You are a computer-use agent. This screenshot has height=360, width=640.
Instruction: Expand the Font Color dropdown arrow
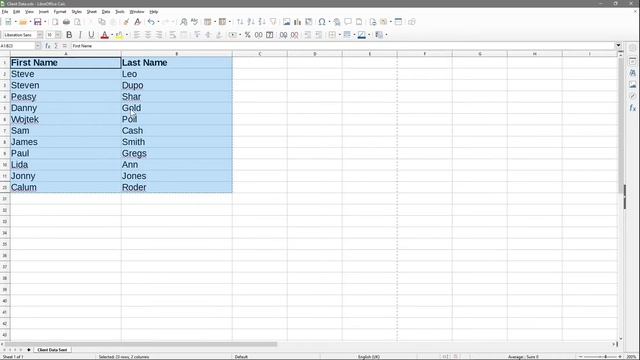(x=112, y=35)
